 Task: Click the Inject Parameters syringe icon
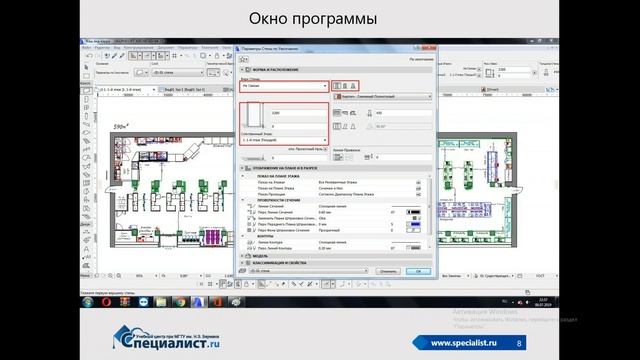pos(122,56)
